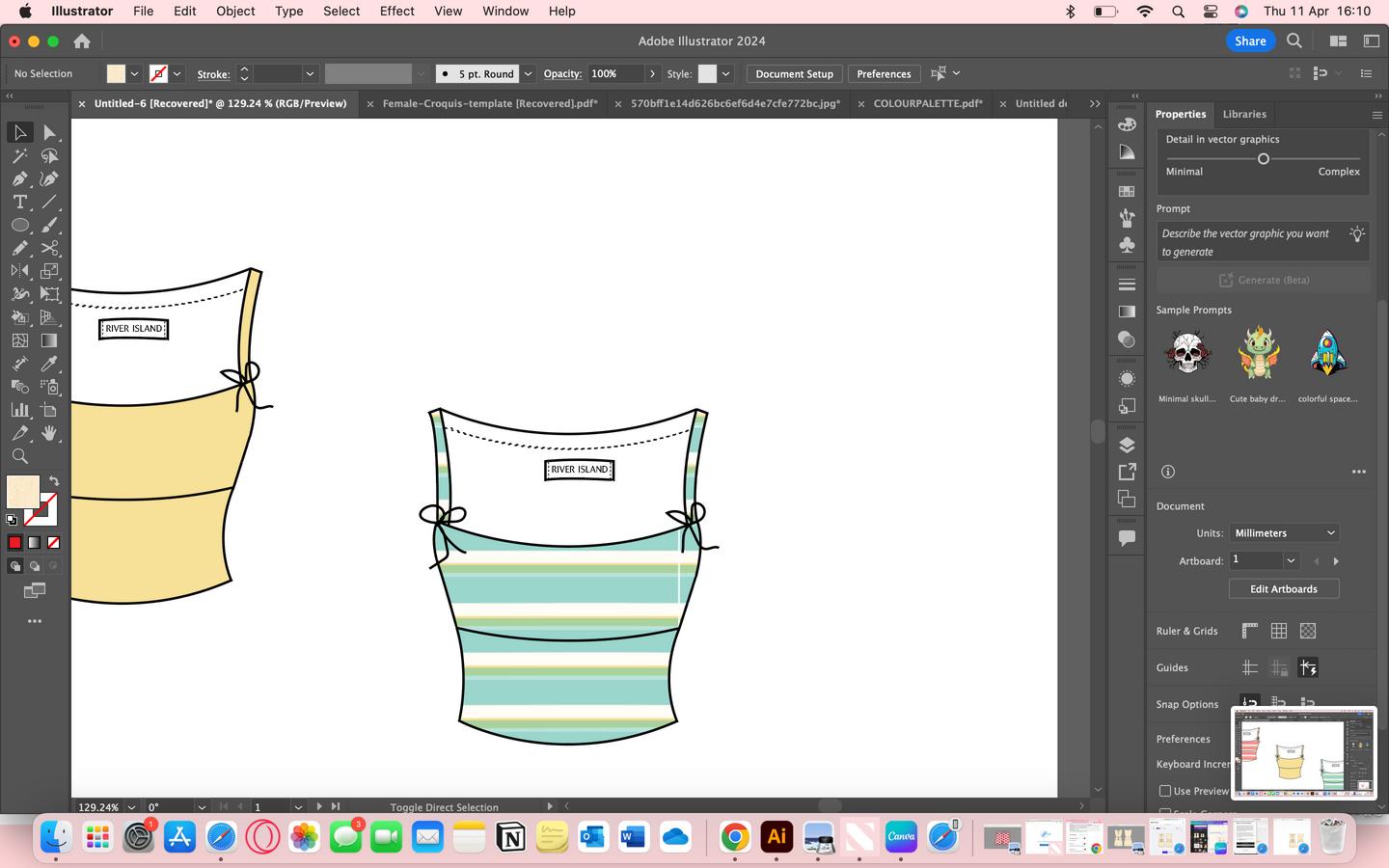Select the Pen tool
This screenshot has height=868, width=1389.
point(19,178)
